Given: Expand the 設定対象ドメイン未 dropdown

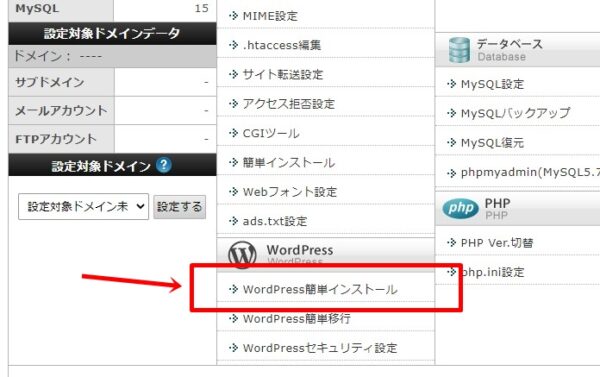Looking at the screenshot, I should (83, 207).
